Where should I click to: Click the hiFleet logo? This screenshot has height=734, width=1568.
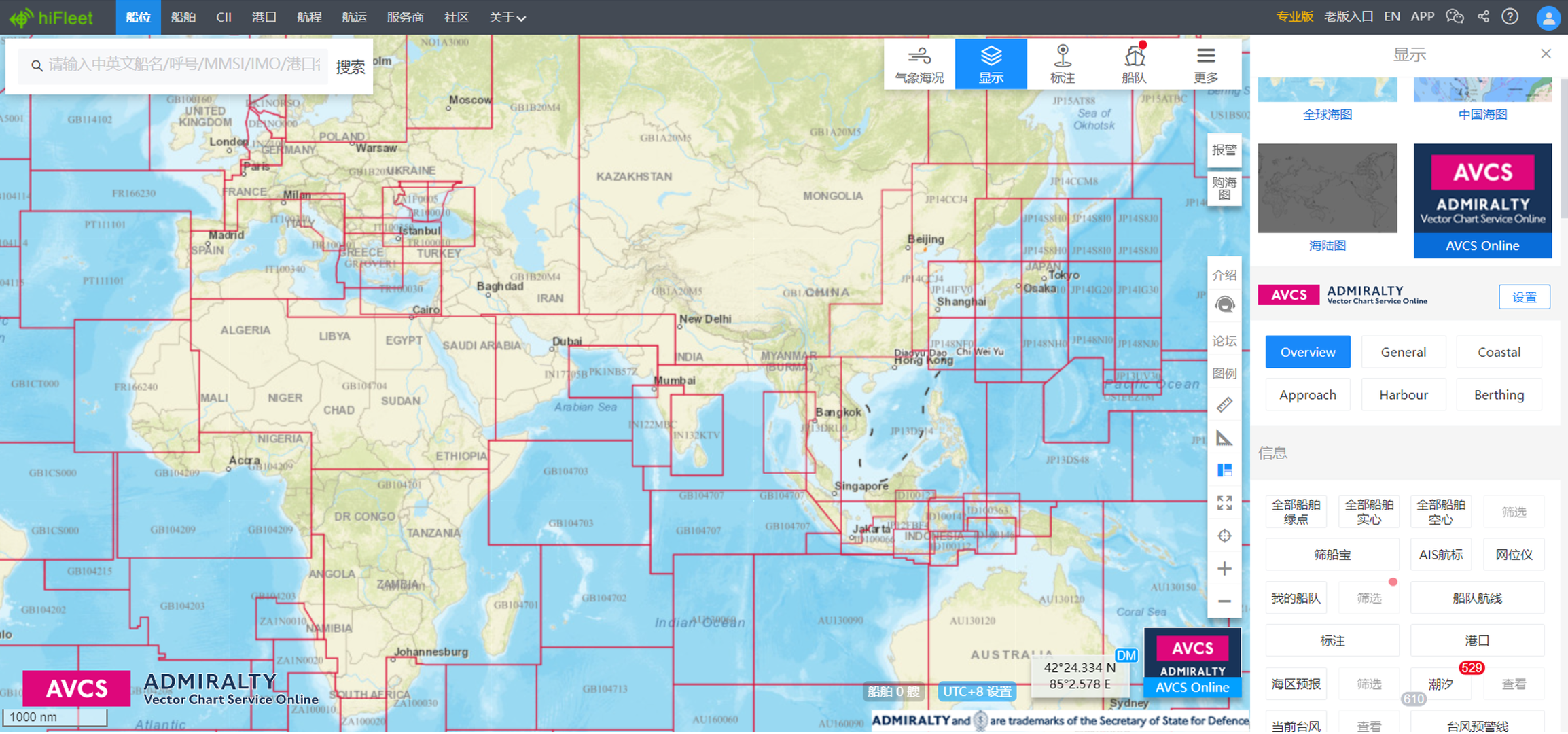[x=51, y=17]
